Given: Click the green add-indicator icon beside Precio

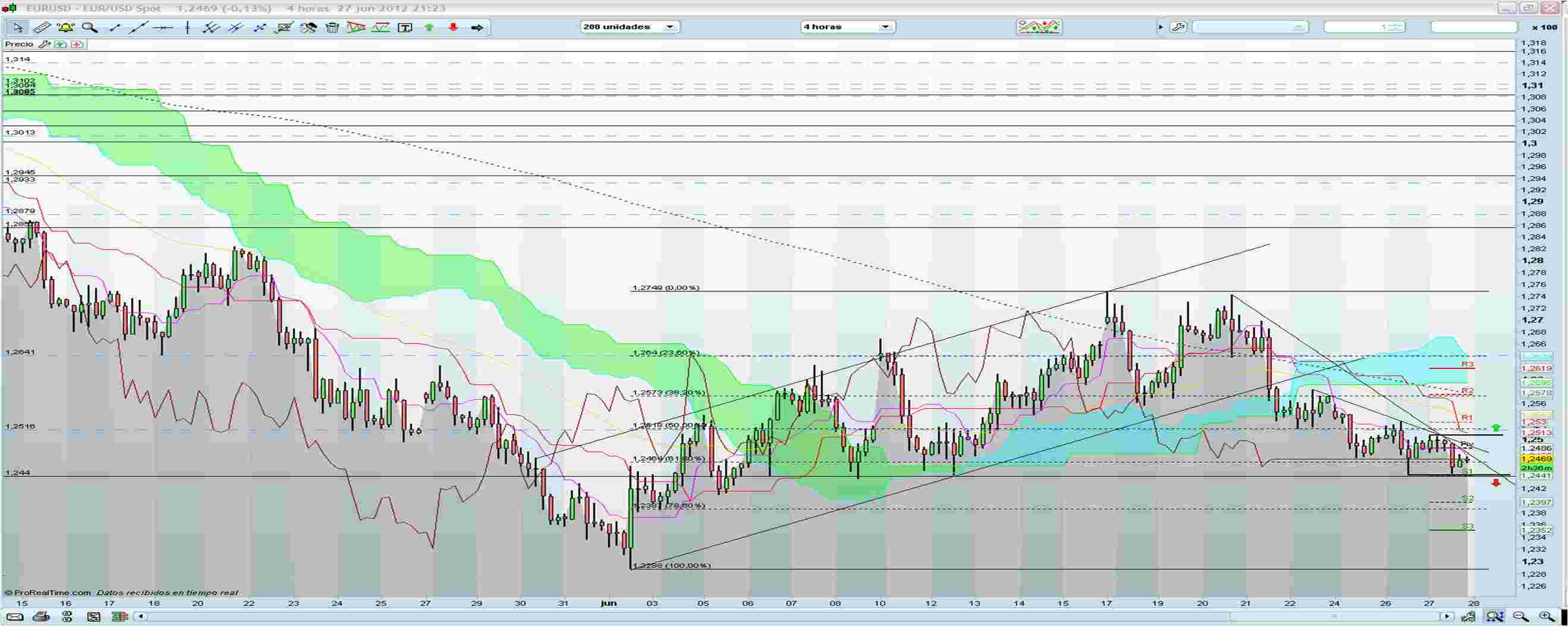Looking at the screenshot, I should (x=60, y=45).
